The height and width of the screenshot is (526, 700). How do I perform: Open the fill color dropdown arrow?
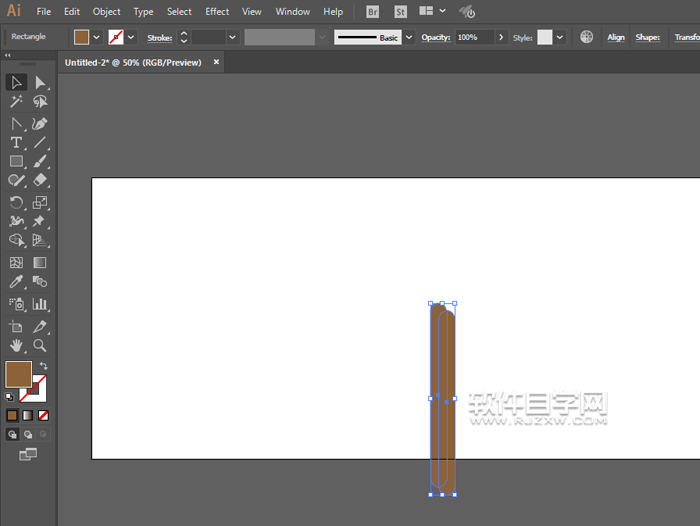tap(97, 37)
